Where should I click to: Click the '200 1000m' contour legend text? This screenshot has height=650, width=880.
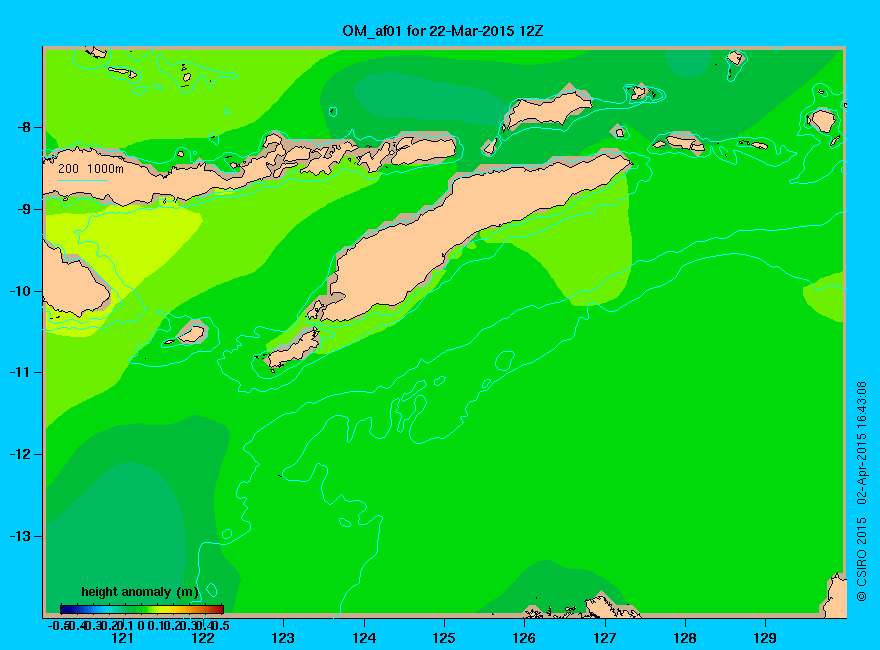91,168
